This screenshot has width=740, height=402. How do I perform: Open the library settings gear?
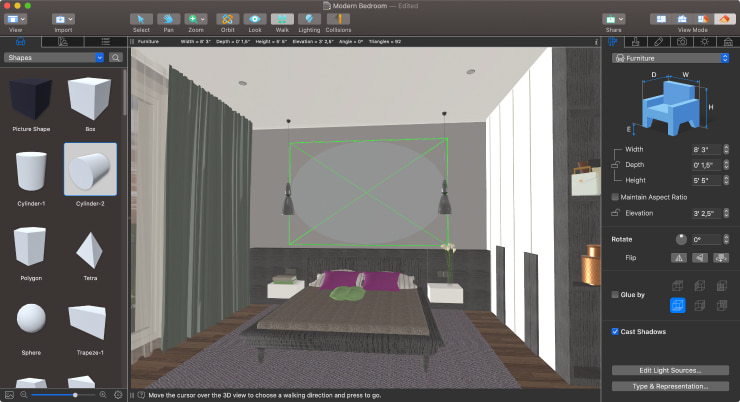tap(118, 394)
